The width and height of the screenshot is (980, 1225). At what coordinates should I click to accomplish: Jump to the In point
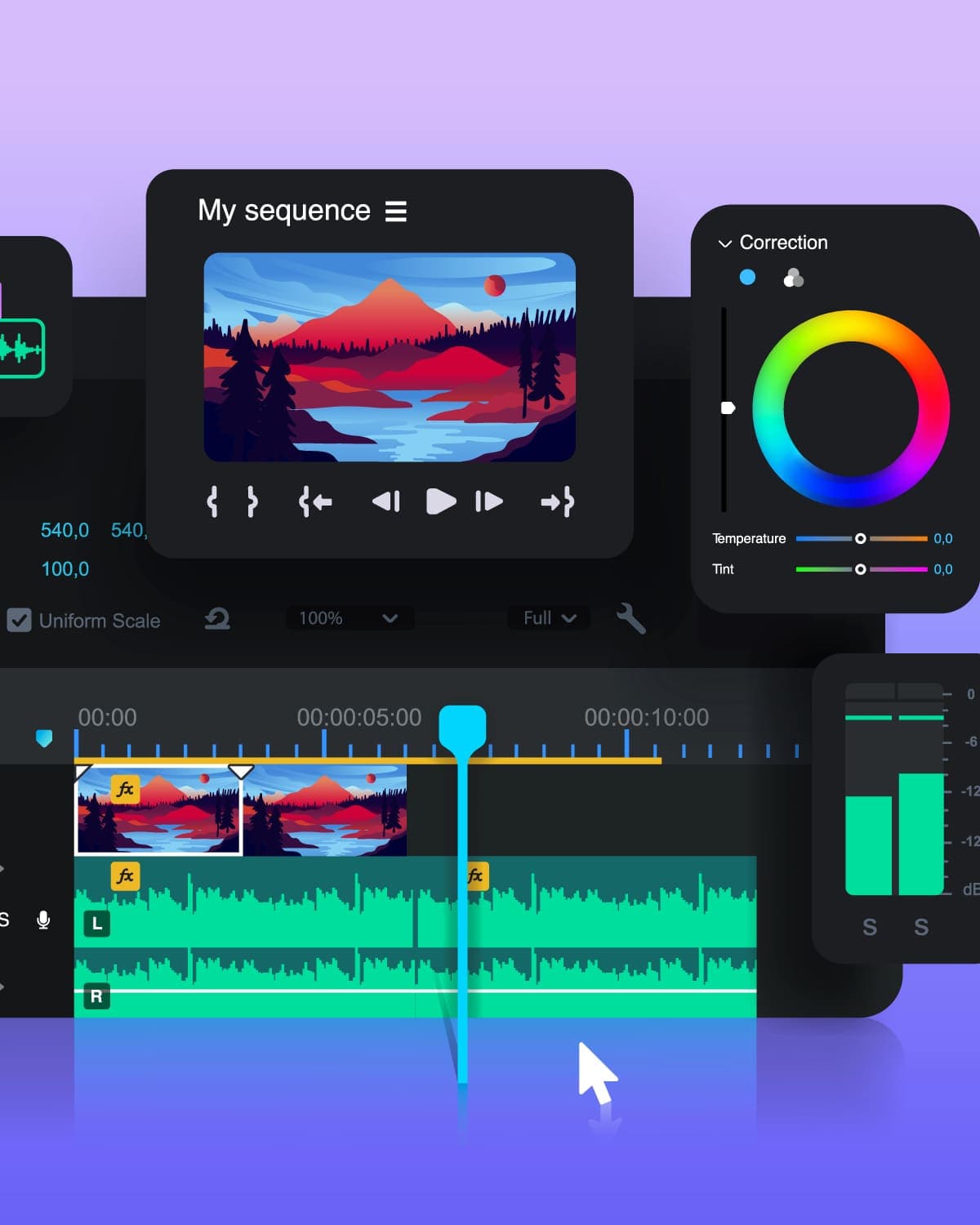[x=315, y=501]
